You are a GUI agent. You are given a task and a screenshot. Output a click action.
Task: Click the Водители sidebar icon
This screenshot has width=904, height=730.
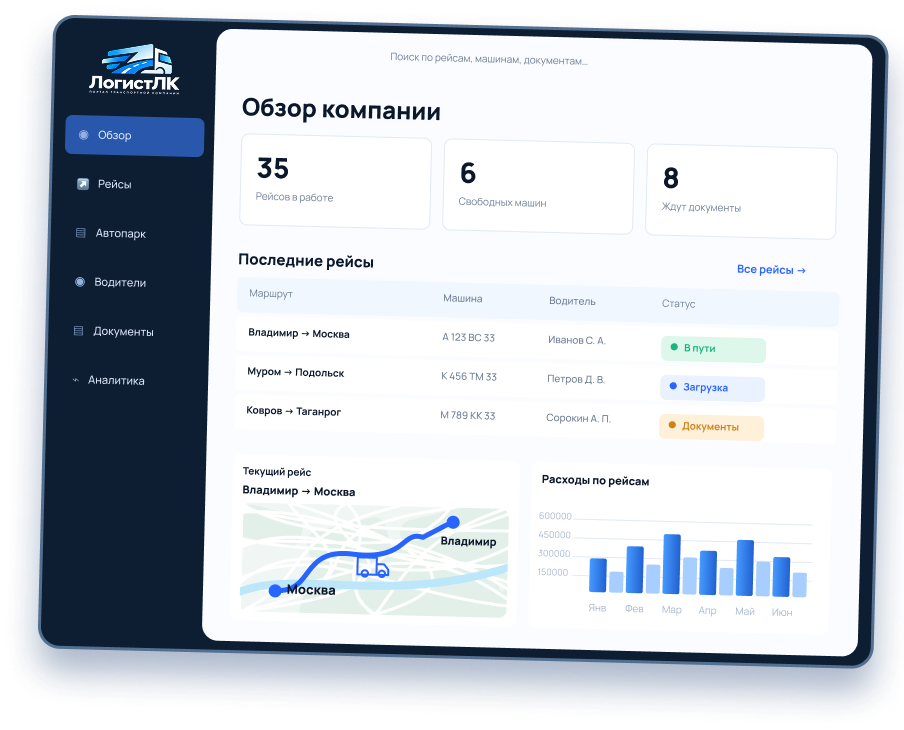click(80, 282)
